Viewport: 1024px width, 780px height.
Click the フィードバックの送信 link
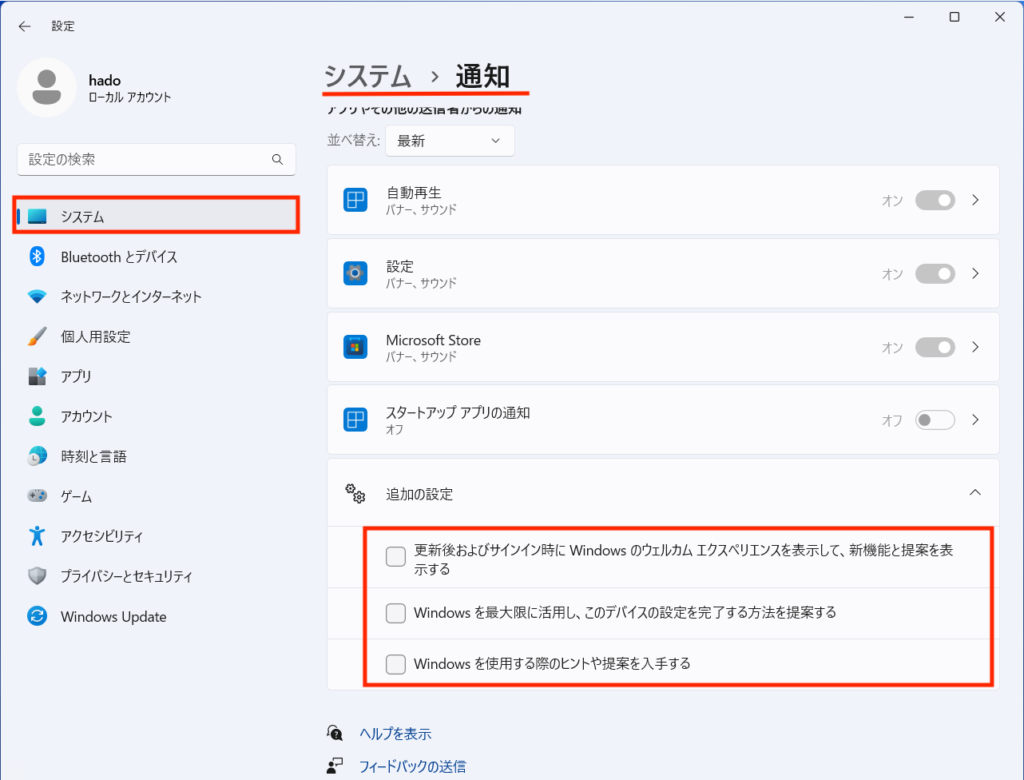412,767
